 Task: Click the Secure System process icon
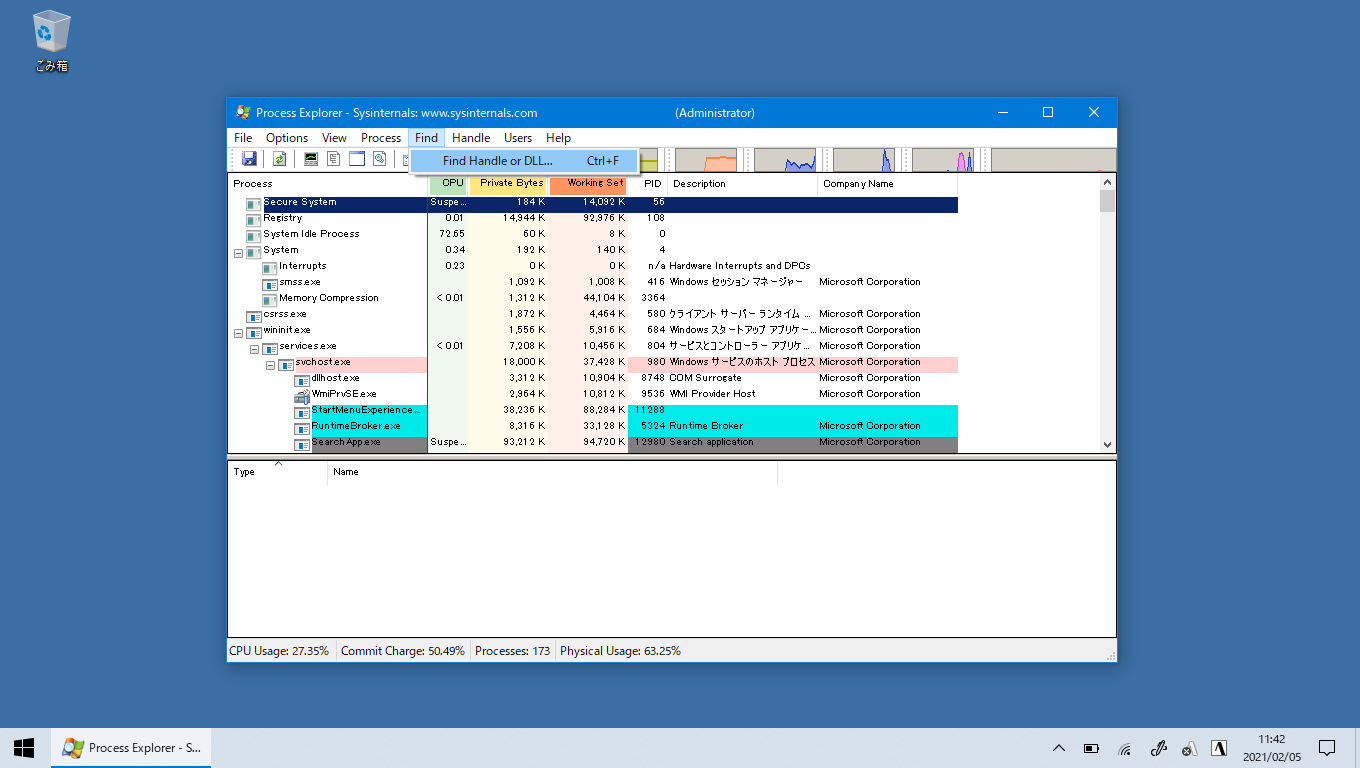tap(254, 203)
